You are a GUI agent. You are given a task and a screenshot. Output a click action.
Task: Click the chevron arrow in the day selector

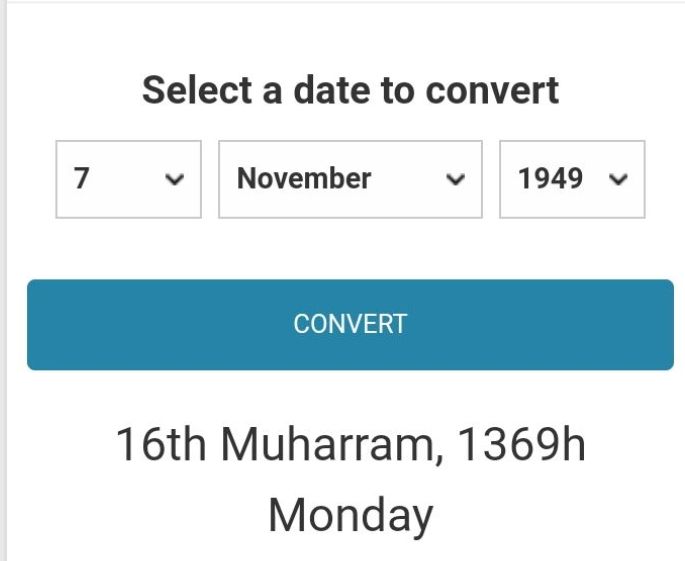175,180
